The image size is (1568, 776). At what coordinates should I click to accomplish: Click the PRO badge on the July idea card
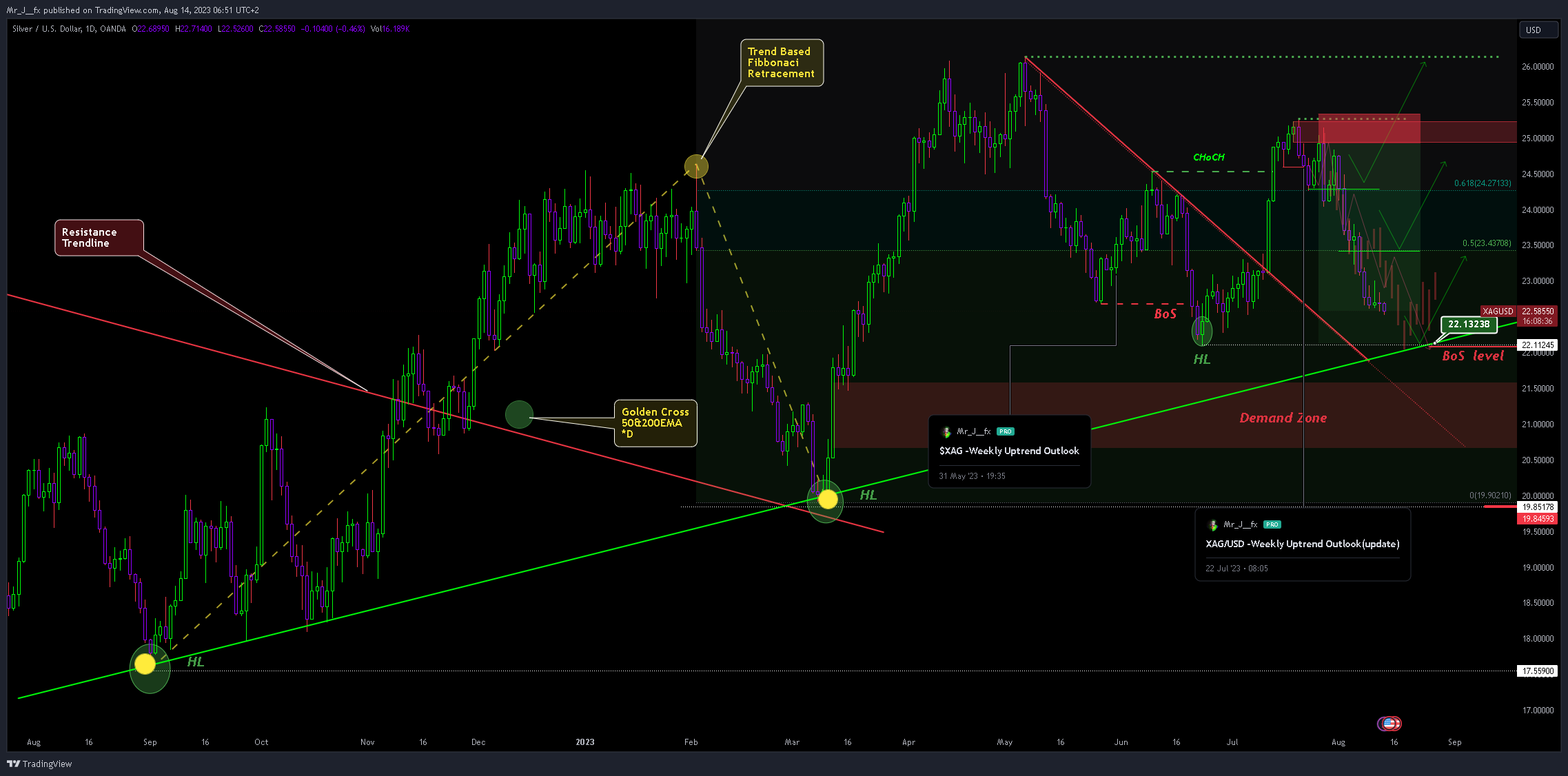click(1272, 524)
